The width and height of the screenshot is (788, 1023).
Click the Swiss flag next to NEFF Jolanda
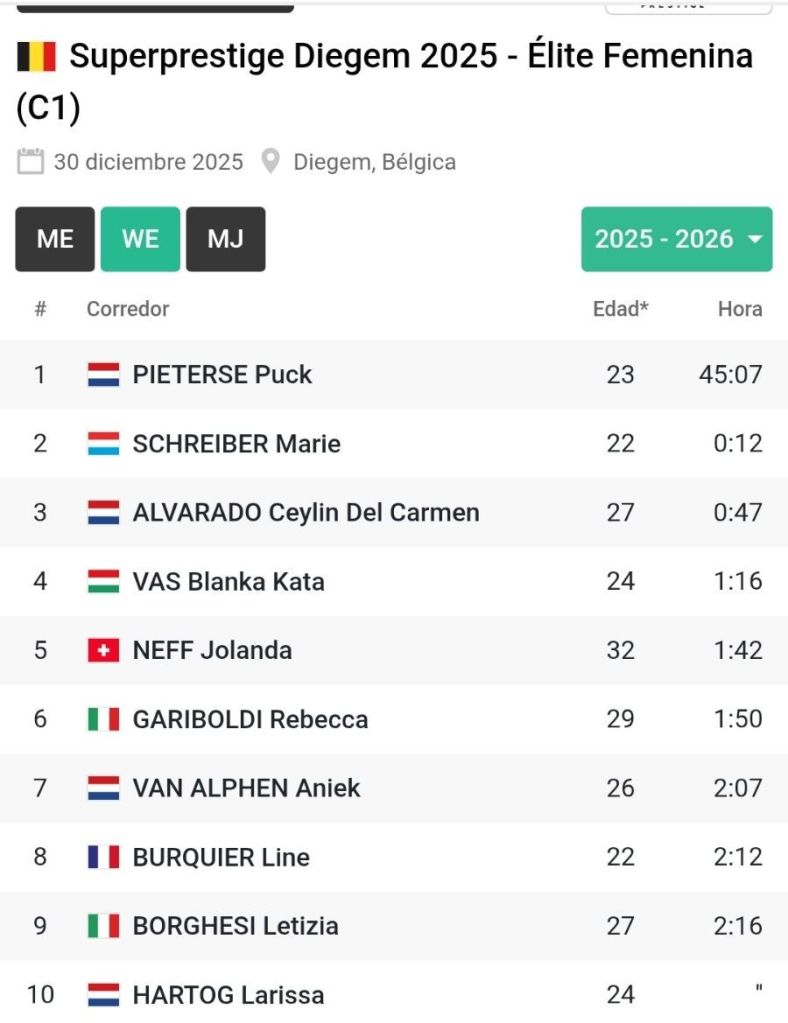point(103,651)
